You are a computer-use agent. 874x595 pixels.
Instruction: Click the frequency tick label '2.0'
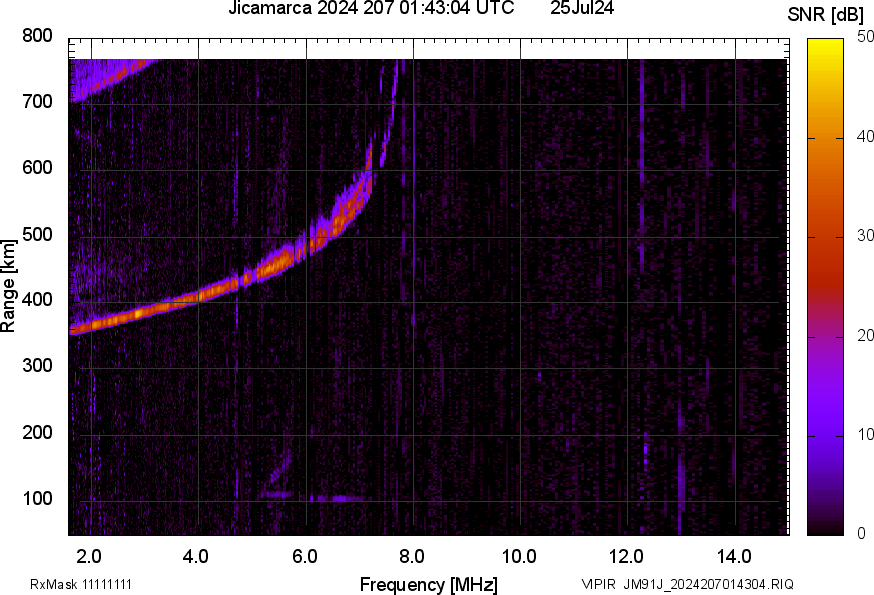pos(89,557)
